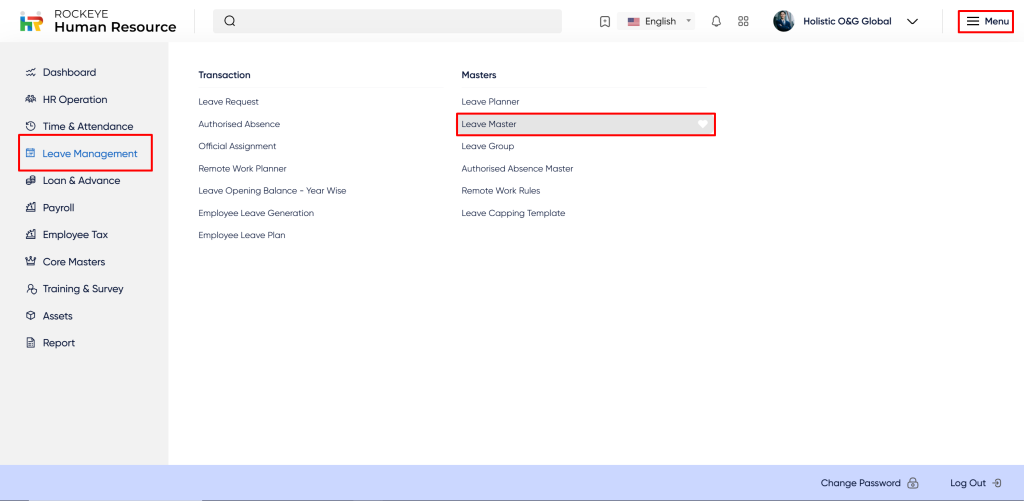Open the apps grid icon
This screenshot has height=501, width=1024.
point(743,21)
